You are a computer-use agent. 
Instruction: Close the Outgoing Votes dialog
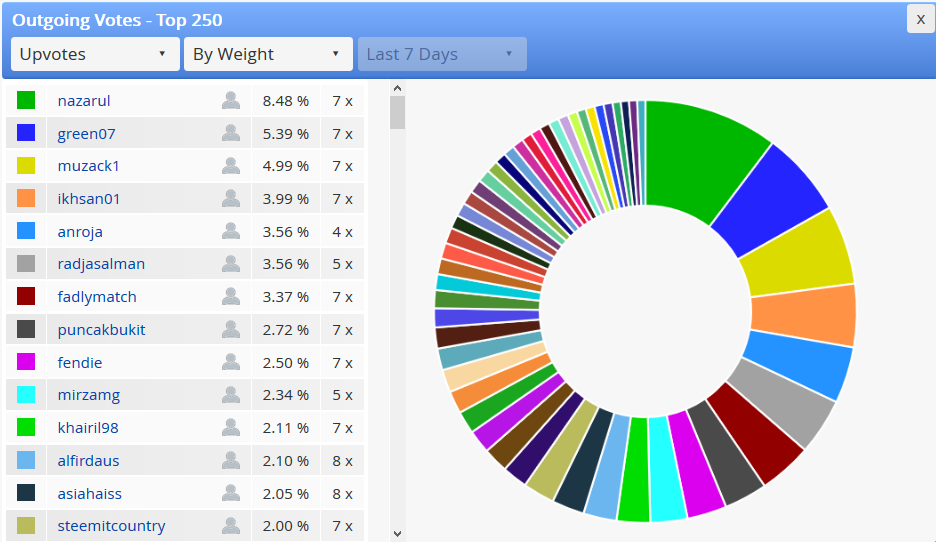click(920, 19)
